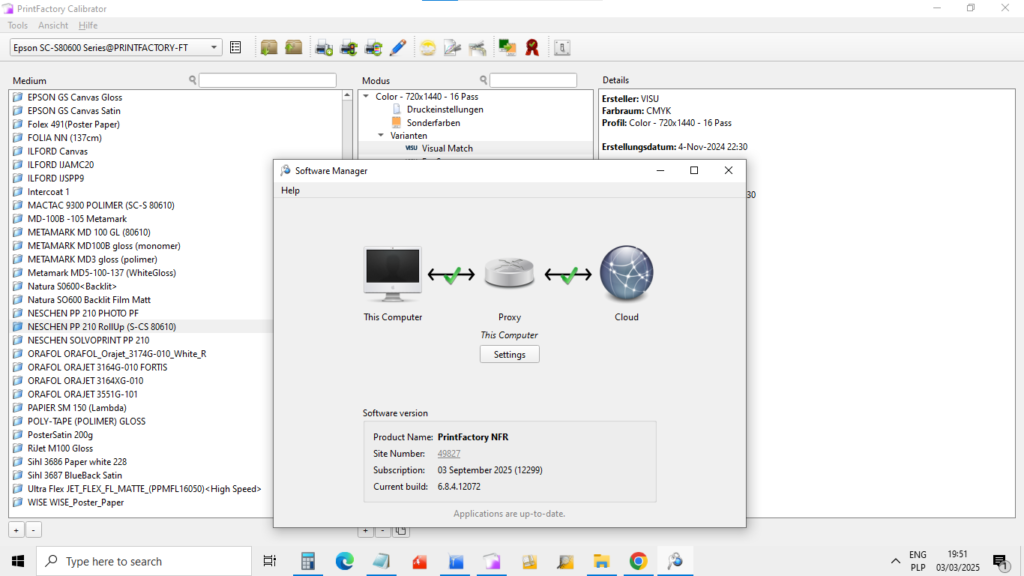Screen dimensions: 1024x576
Task: Click the Settings button under This Computer
Action: tap(509, 353)
